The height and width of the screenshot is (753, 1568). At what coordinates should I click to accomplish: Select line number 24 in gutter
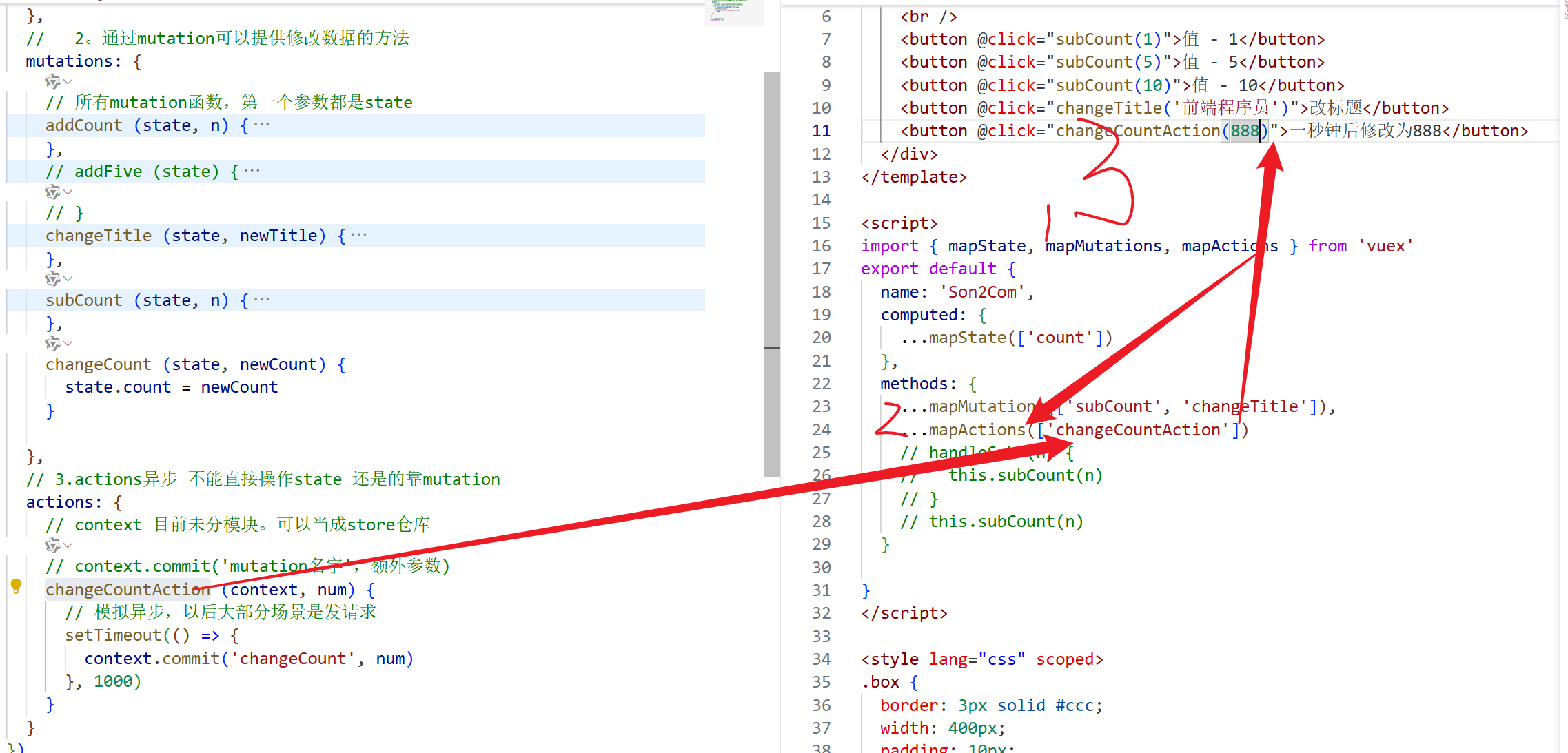pyautogui.click(x=821, y=430)
